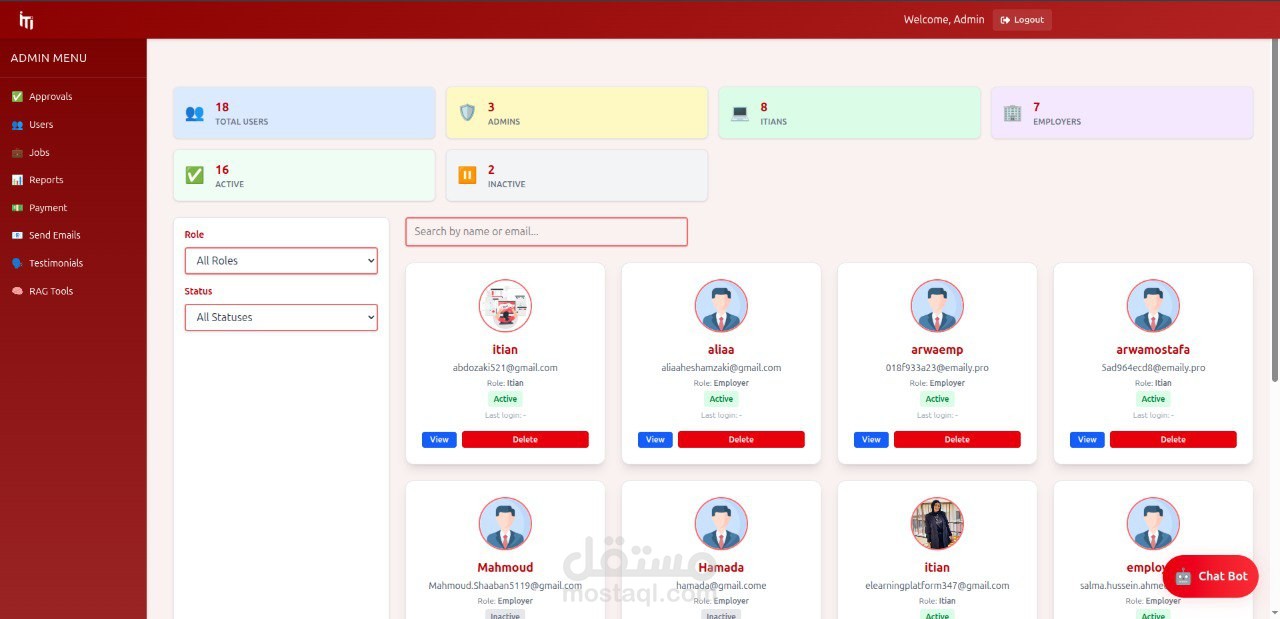Click the Total Users people icon

(194, 113)
